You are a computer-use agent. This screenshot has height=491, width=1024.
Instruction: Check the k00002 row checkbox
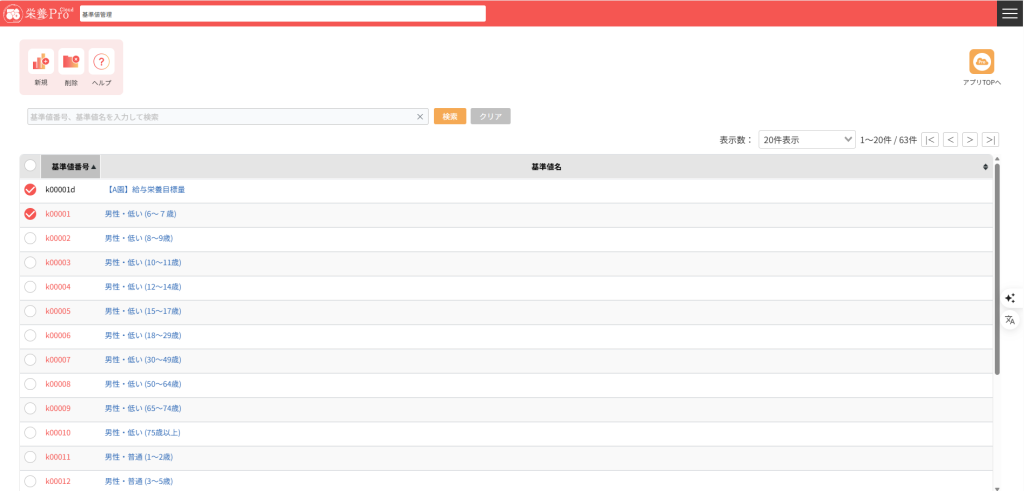30,238
